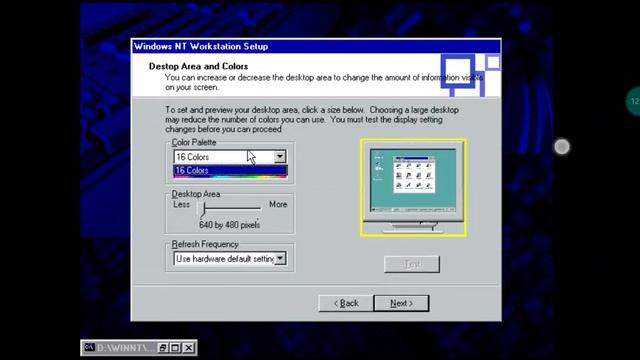
Task: Proceed with the Next button
Action: pos(401,303)
